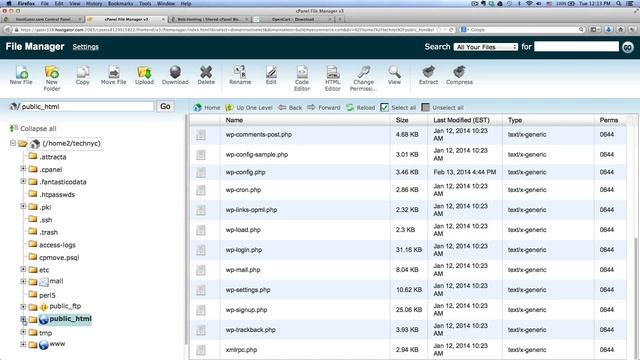The image size is (640, 360).
Task: Click the public_html path input field
Action: click(x=87, y=107)
